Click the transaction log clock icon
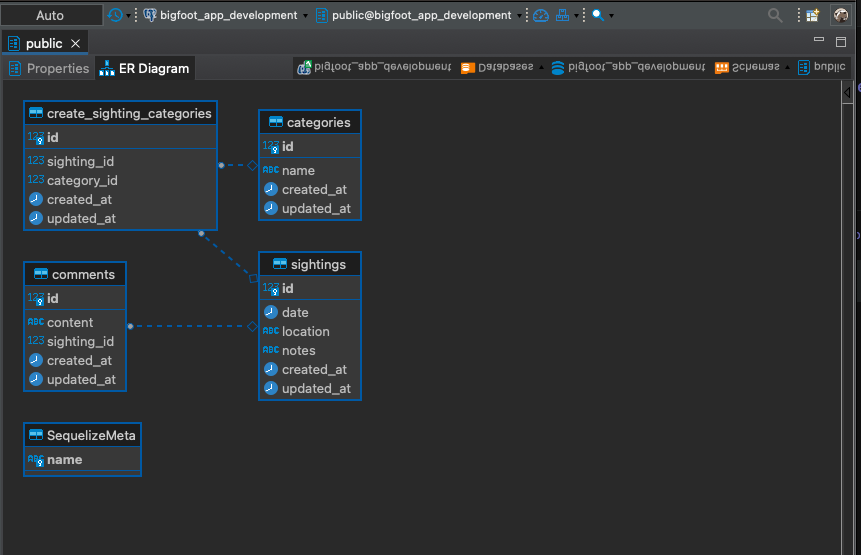This screenshot has height=555, width=861. pyautogui.click(x=116, y=15)
